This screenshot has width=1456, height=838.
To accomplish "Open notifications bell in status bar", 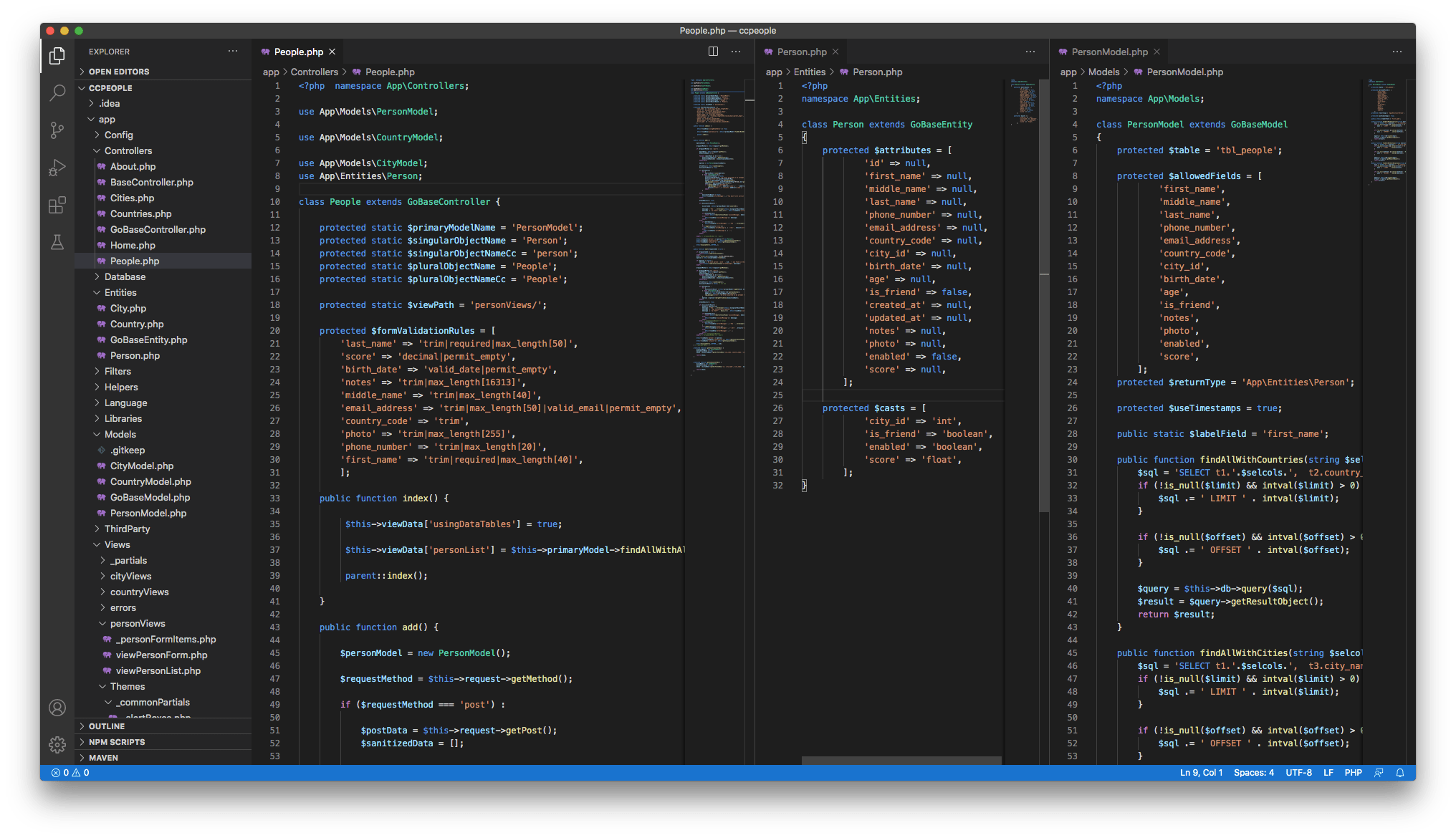I will click(1400, 773).
